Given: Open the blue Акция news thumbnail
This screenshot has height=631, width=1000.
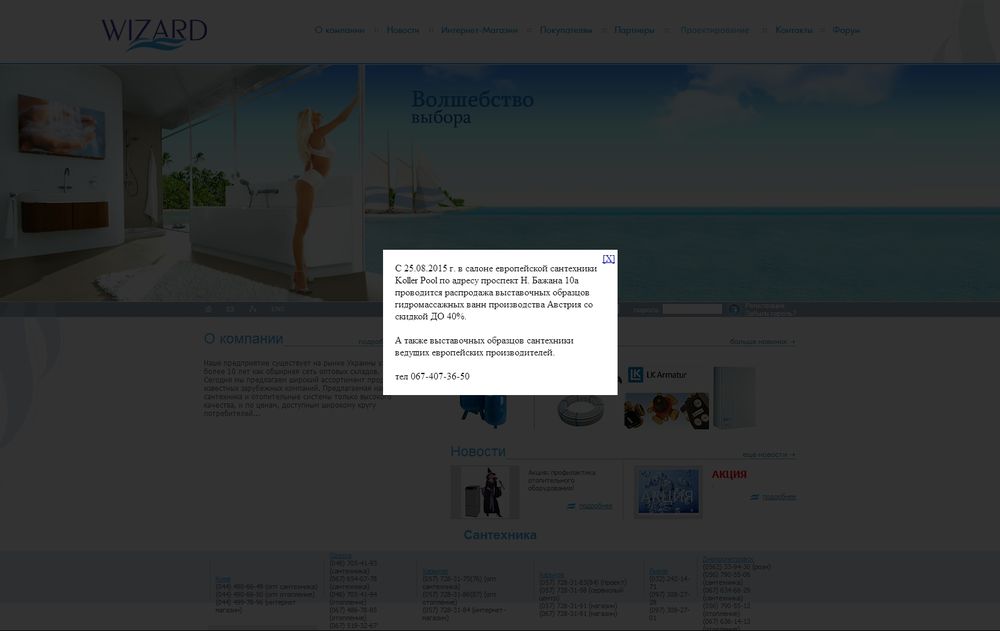Looking at the screenshot, I should pos(668,491).
